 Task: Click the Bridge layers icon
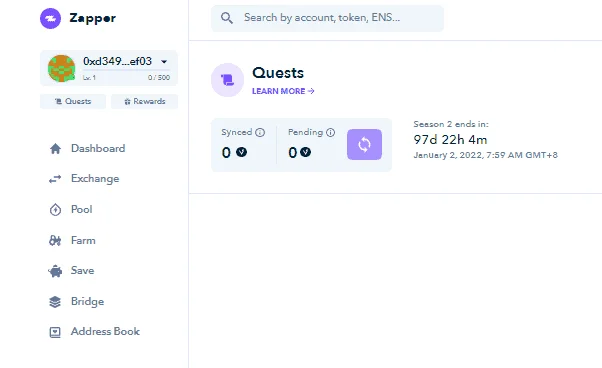[55, 302]
